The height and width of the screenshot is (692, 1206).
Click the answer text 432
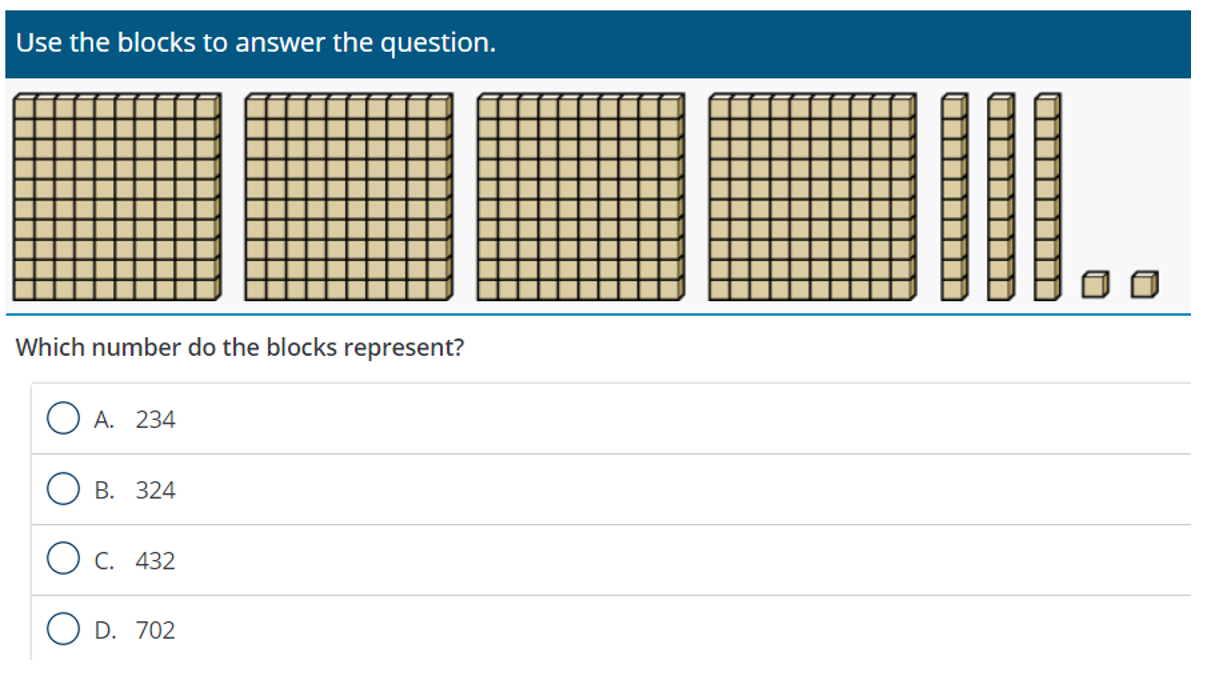point(155,561)
